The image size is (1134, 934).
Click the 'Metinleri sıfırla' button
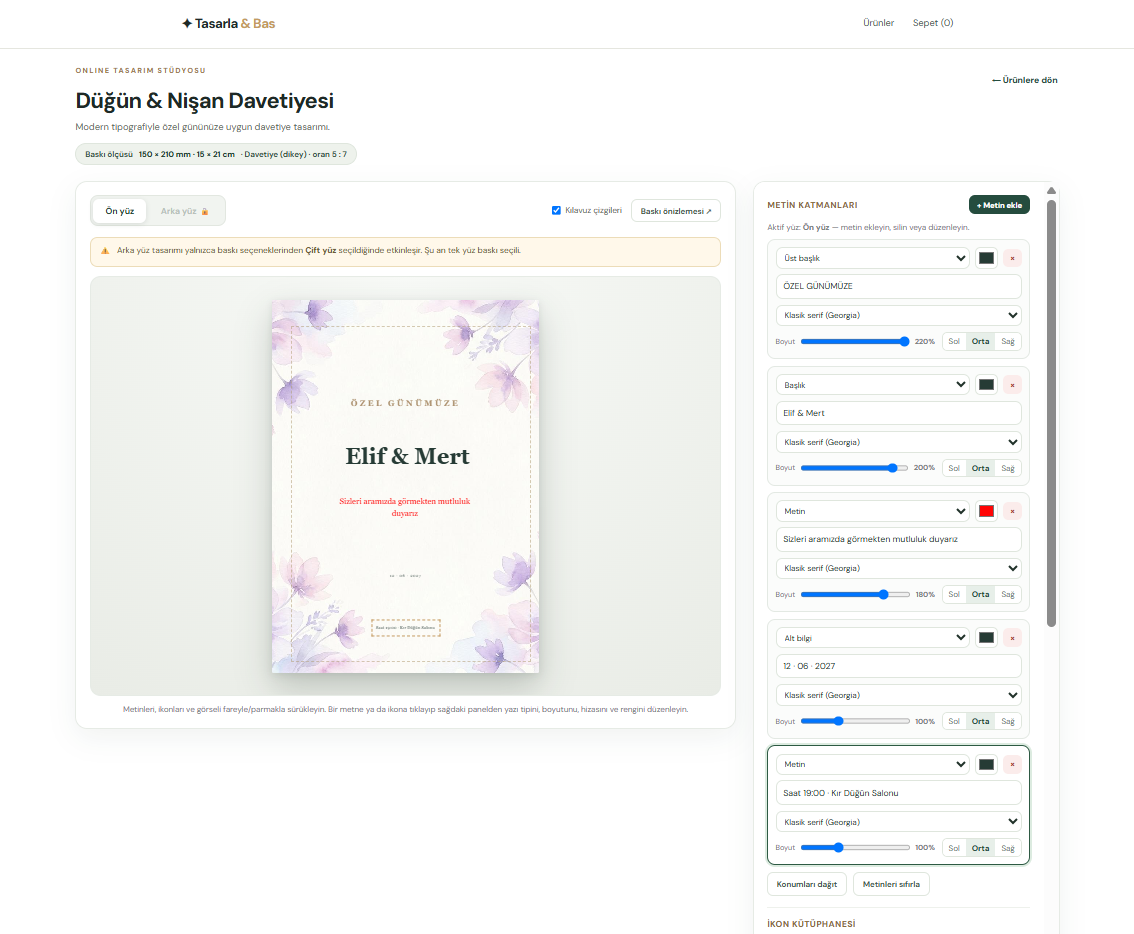coord(891,884)
